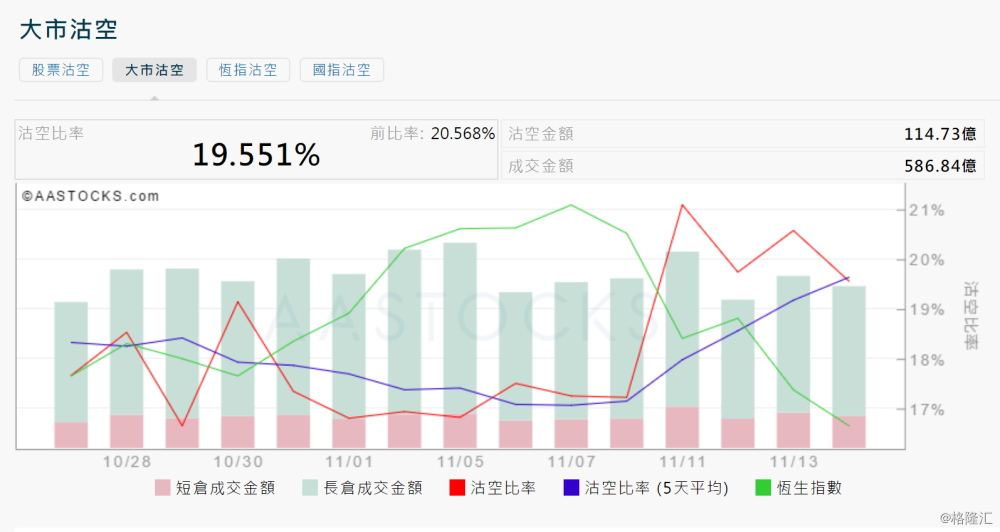Click the red line peak at 11/11
This screenshot has width=1000, height=532.
682,205
